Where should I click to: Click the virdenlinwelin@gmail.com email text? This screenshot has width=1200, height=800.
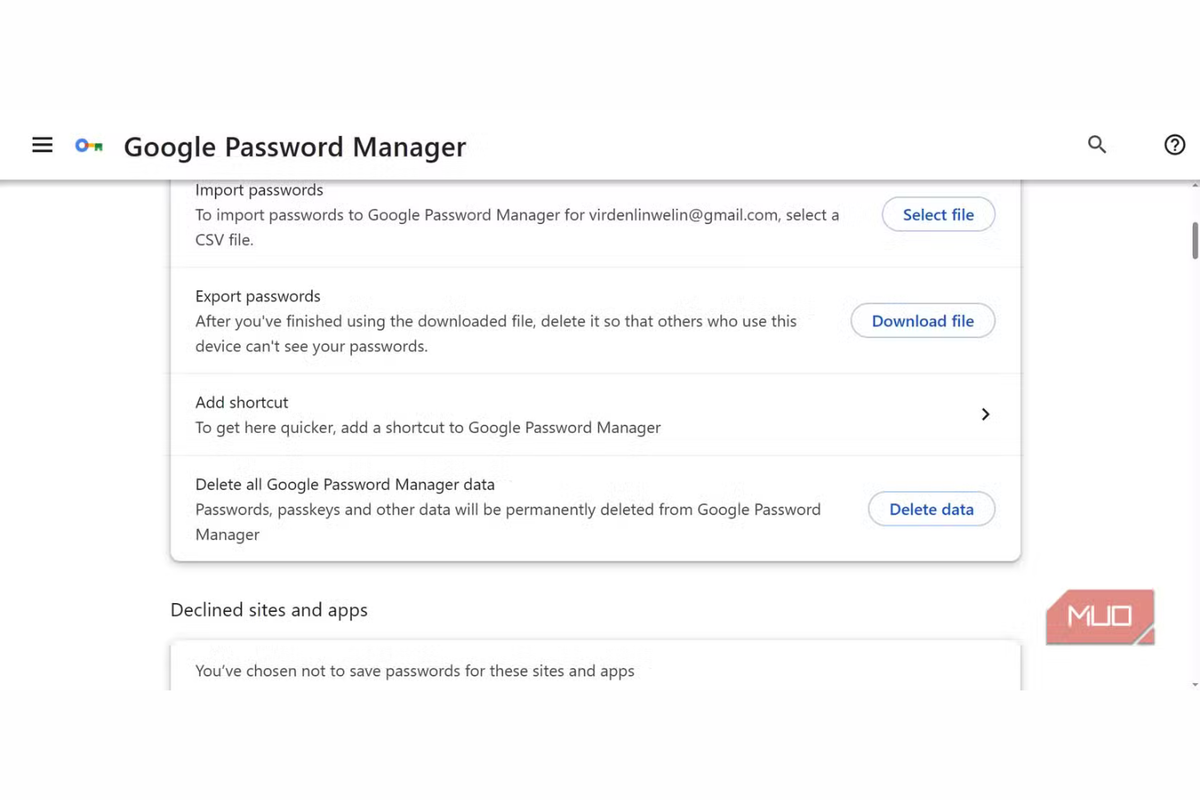coord(684,214)
